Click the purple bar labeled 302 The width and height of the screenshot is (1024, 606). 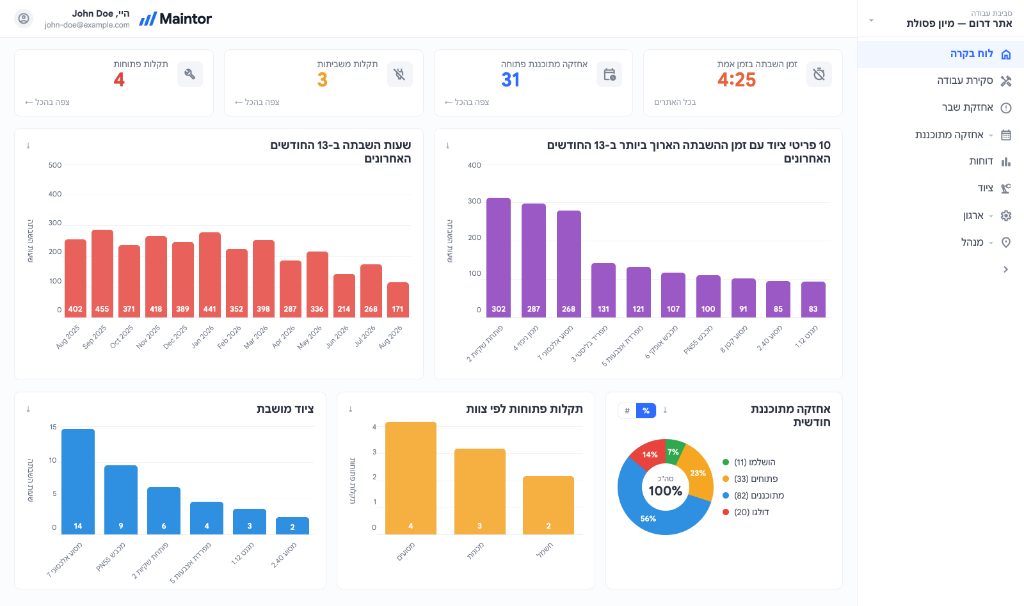[x=499, y=258]
